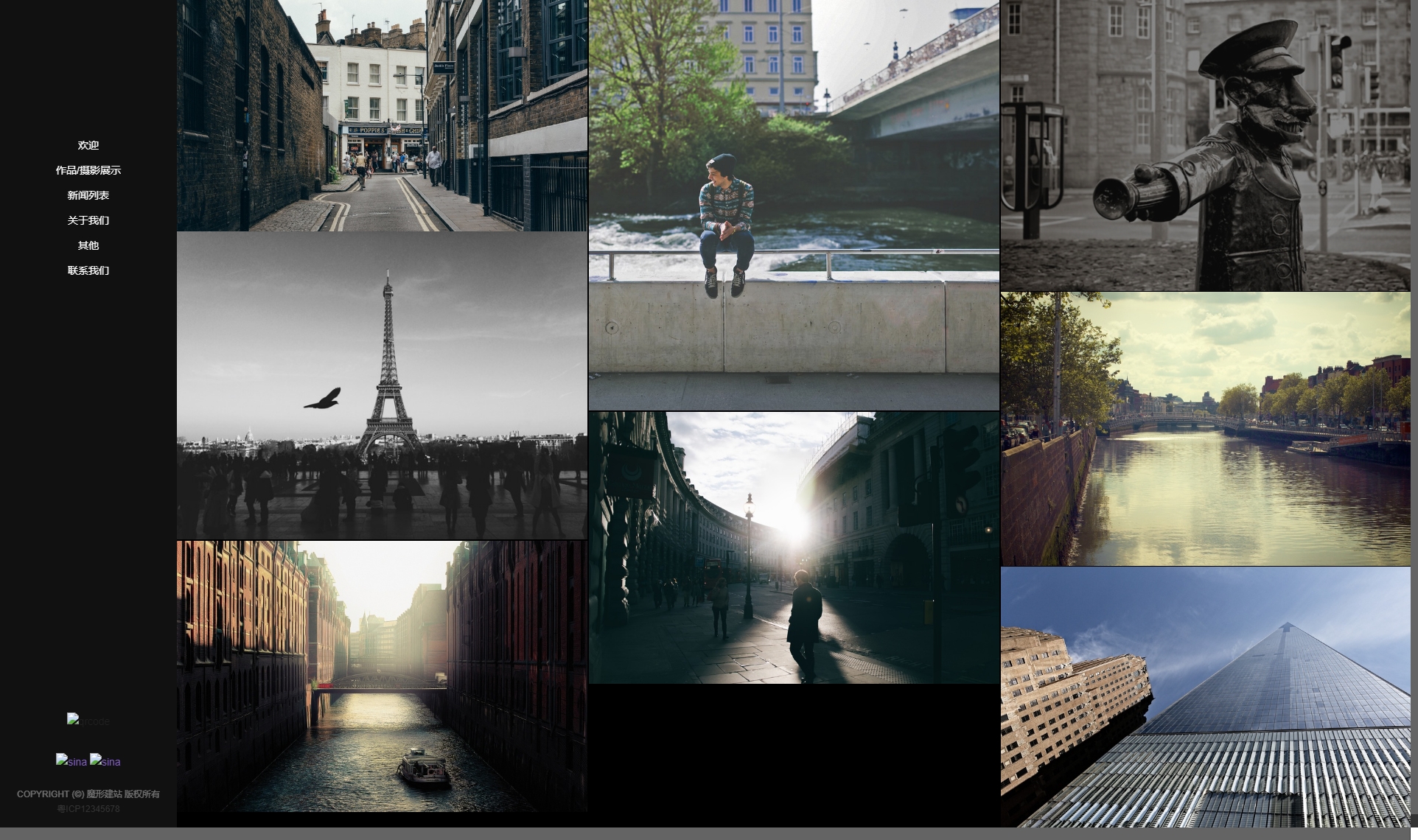
Task: Go to 作品/摄影展示 page
Action: click(88, 170)
